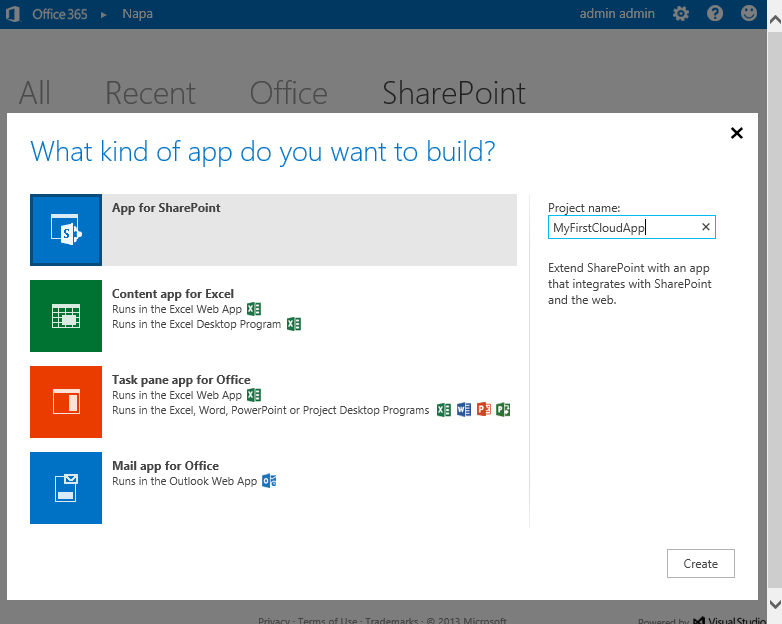Click the smiley feedback icon

(749, 14)
